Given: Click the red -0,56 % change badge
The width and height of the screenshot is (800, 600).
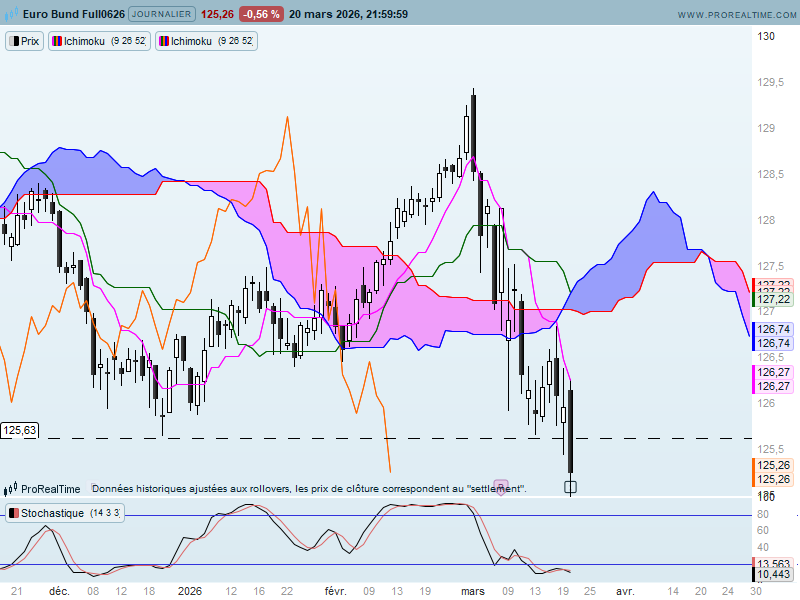Looking at the screenshot, I should click(261, 15).
